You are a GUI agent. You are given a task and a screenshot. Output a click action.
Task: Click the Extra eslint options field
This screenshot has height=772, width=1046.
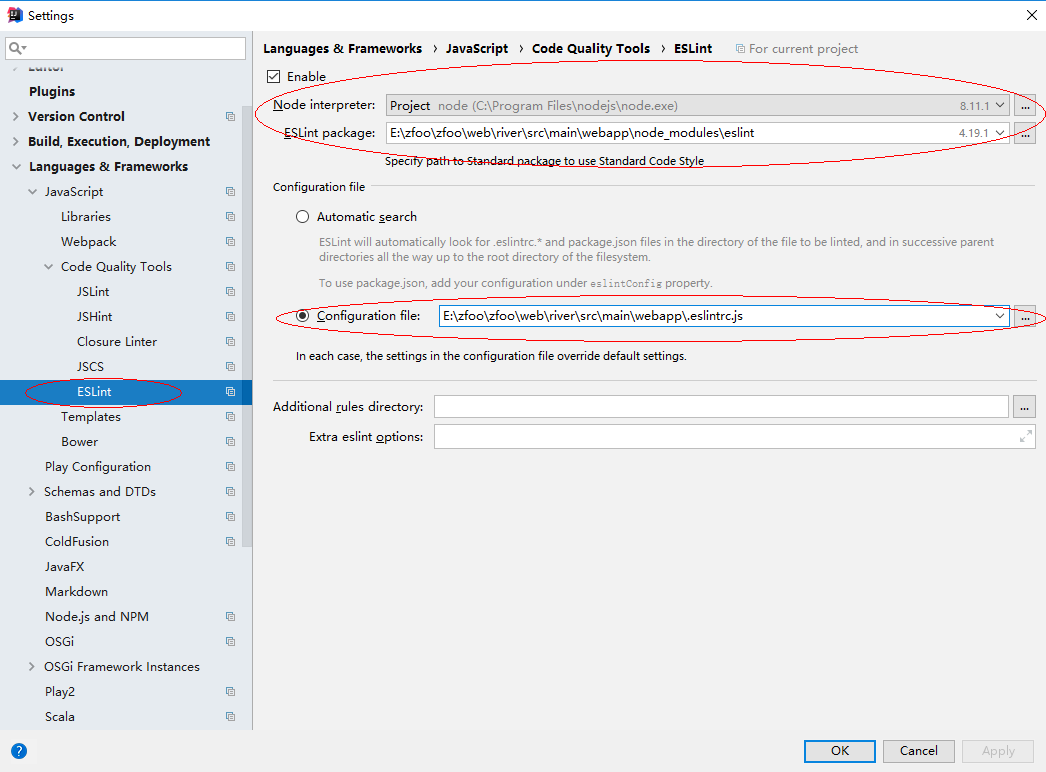(x=734, y=437)
